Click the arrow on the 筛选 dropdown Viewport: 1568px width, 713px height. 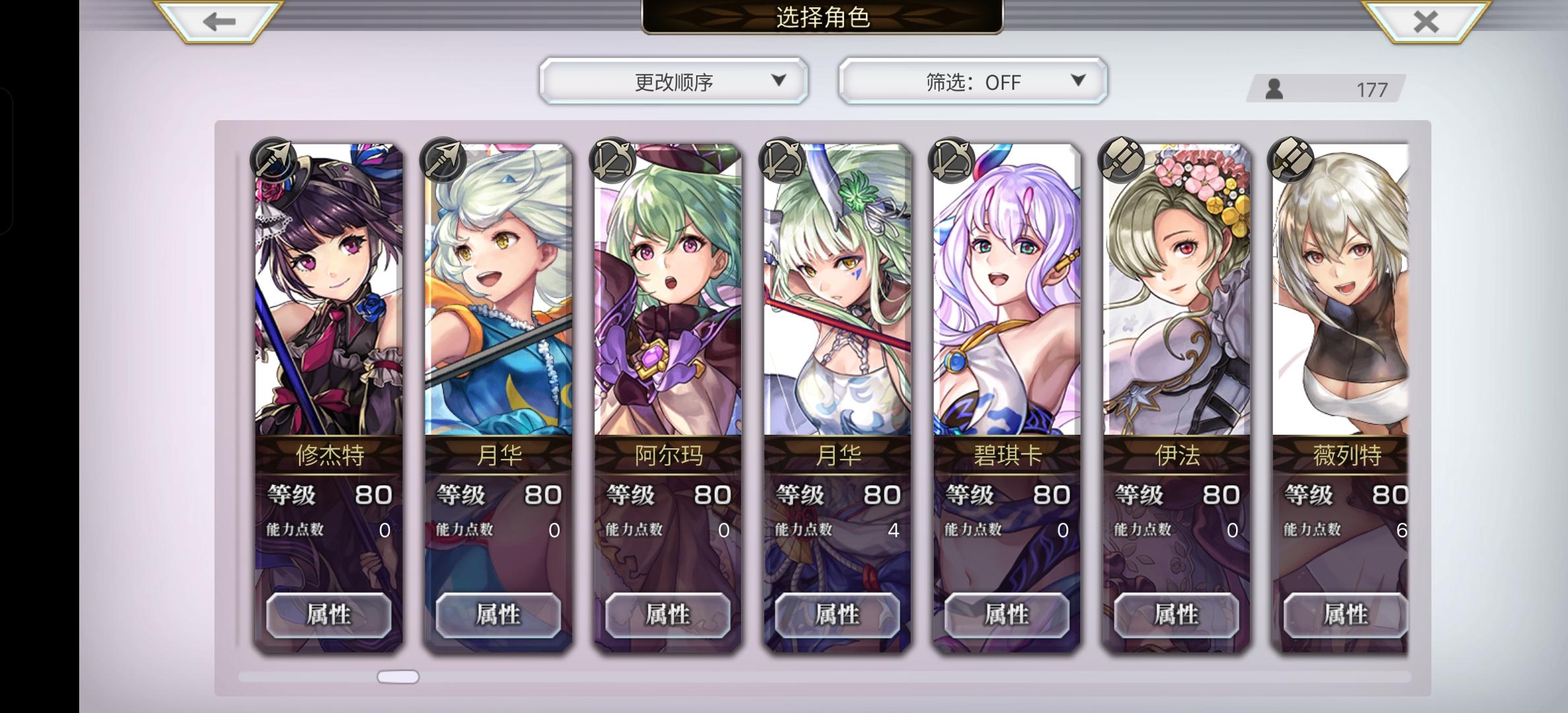[1078, 81]
